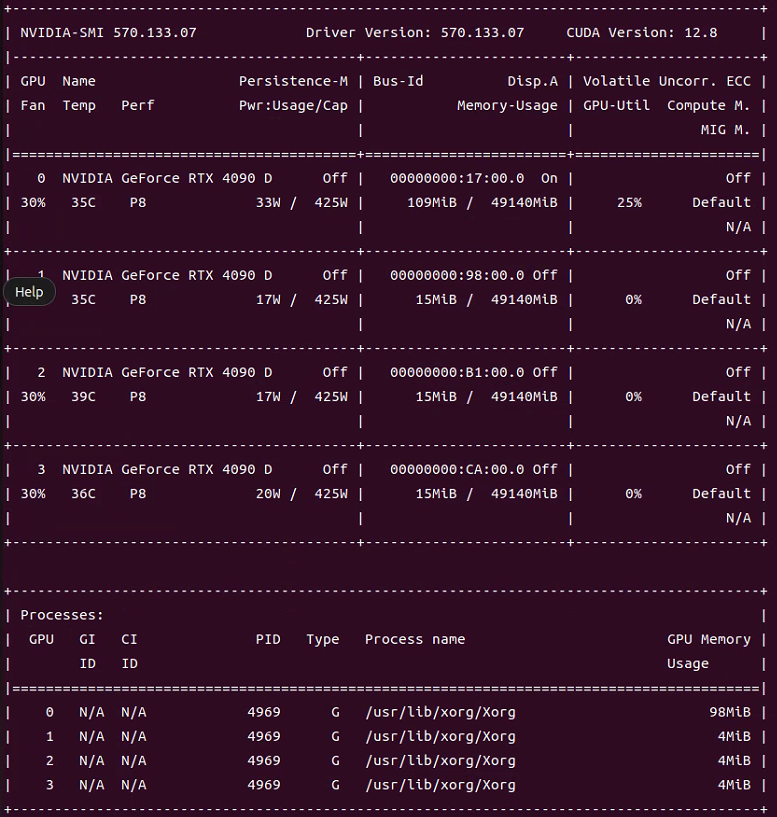Viewport: 777px width, 817px height.
Task: Click the Compute M. header text
Action: pos(709,106)
